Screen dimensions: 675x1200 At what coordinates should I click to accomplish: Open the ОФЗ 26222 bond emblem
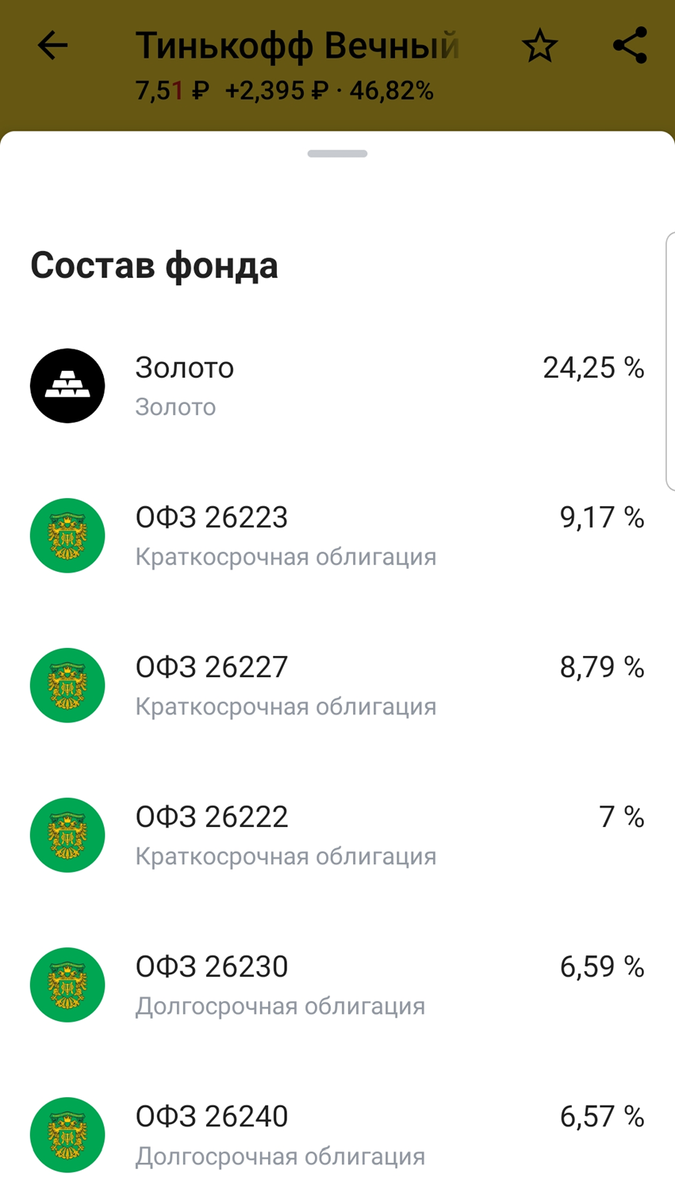point(67,835)
